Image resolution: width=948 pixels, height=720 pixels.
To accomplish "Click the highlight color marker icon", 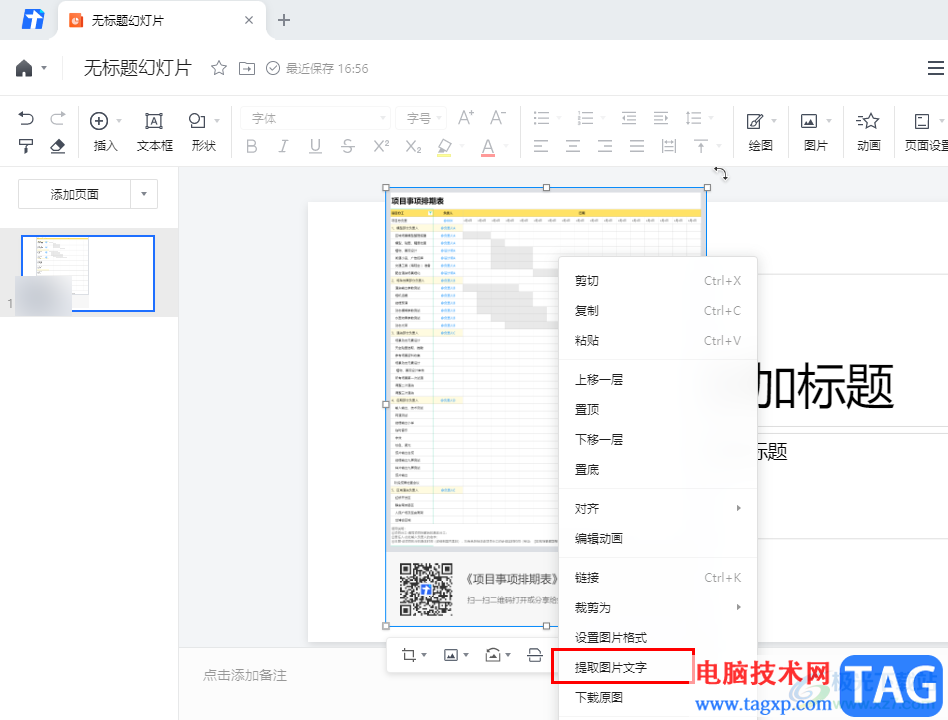I will [444, 147].
